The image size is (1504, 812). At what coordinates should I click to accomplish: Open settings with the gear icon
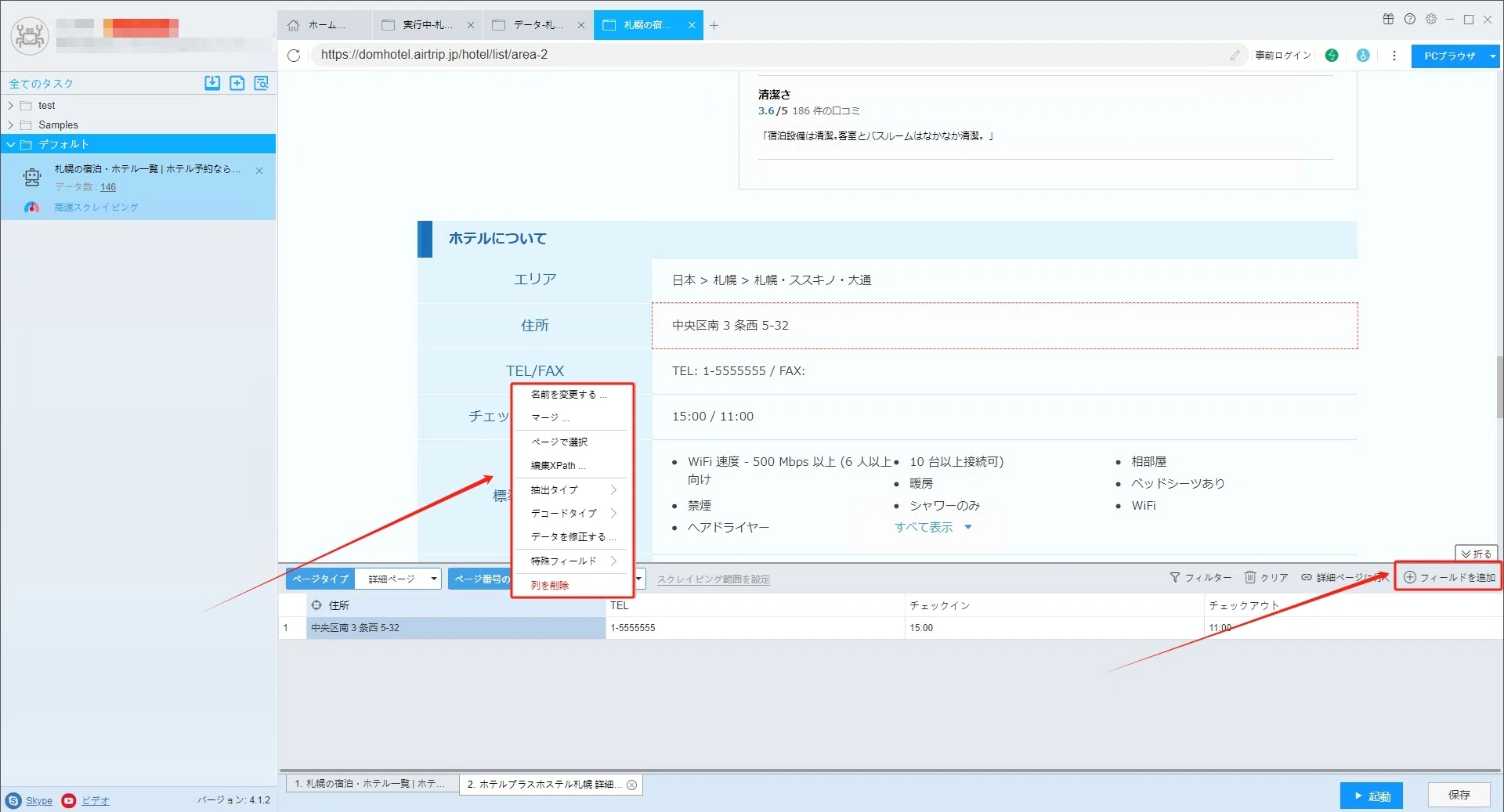point(1431,19)
